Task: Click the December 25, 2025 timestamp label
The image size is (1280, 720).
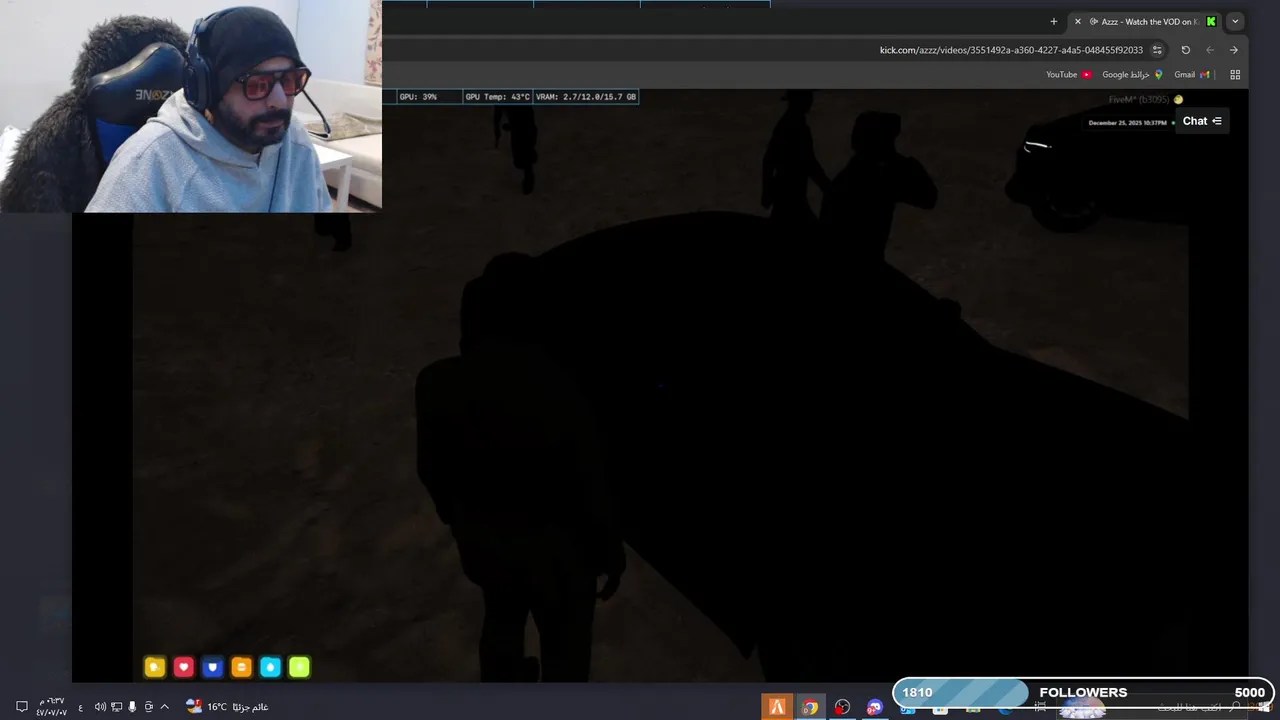Action: pyautogui.click(x=1127, y=123)
